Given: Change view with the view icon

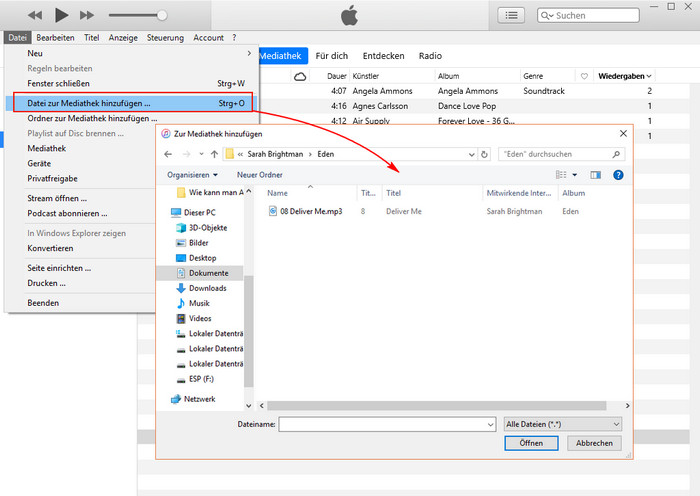Looking at the screenshot, I should pyautogui.click(x=561, y=175).
